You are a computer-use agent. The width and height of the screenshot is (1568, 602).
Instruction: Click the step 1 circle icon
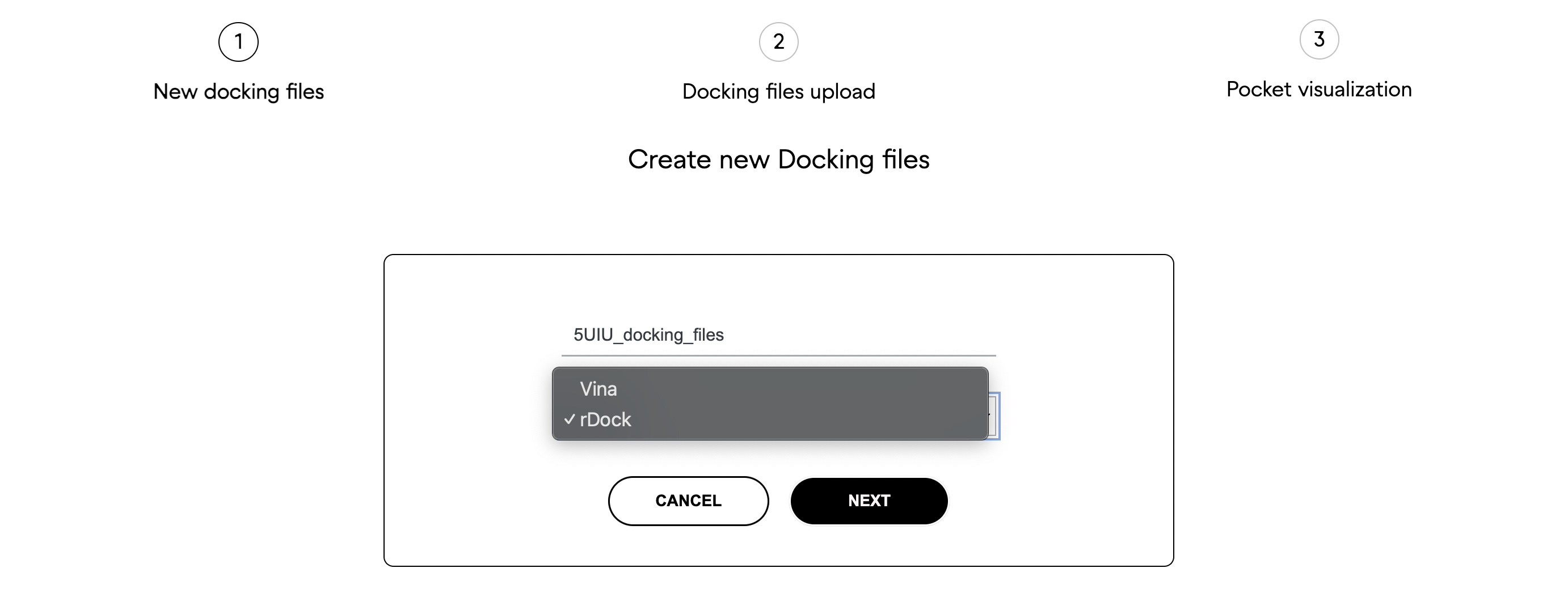click(238, 42)
